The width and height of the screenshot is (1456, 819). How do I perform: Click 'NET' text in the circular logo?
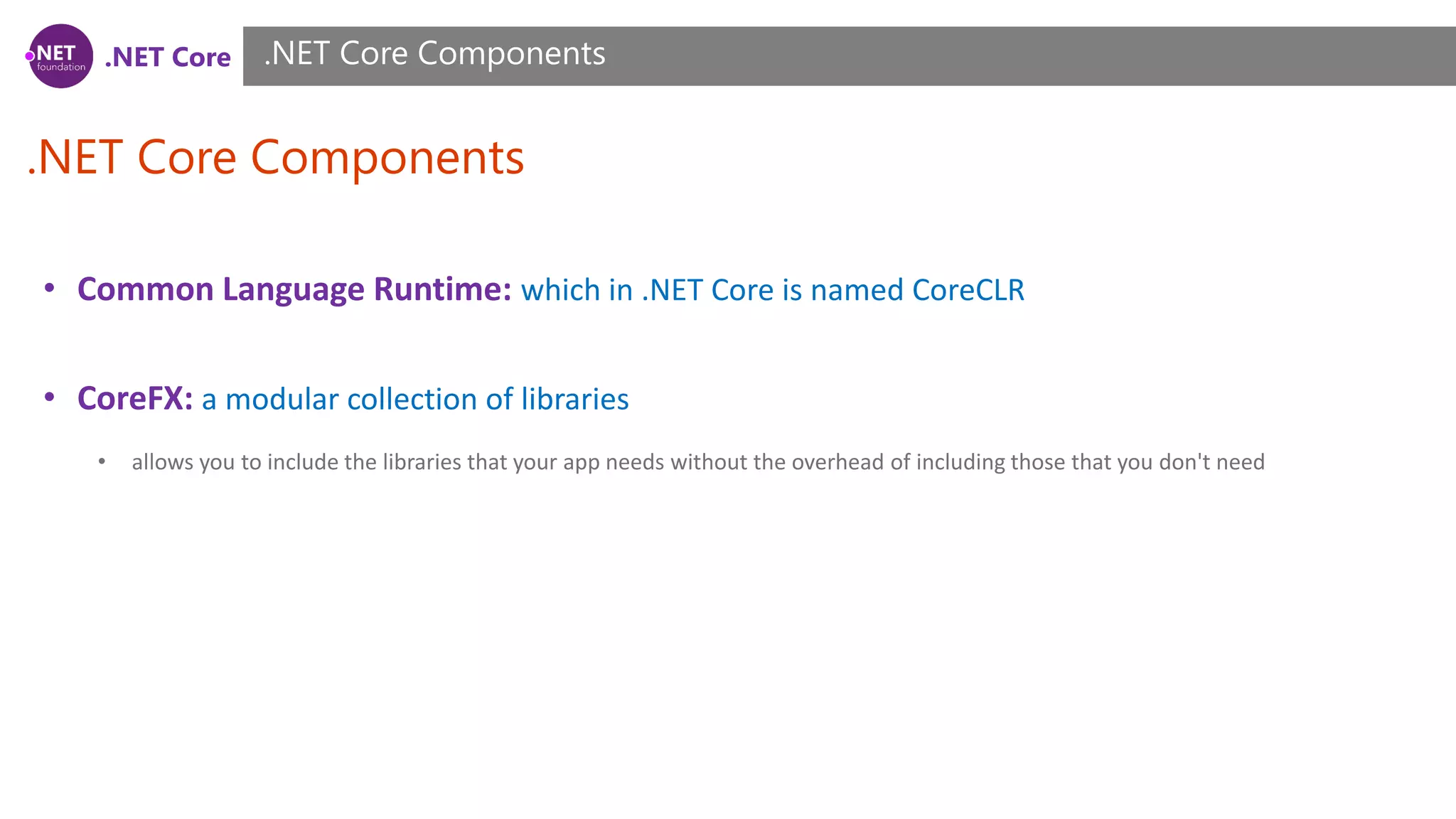(x=55, y=53)
